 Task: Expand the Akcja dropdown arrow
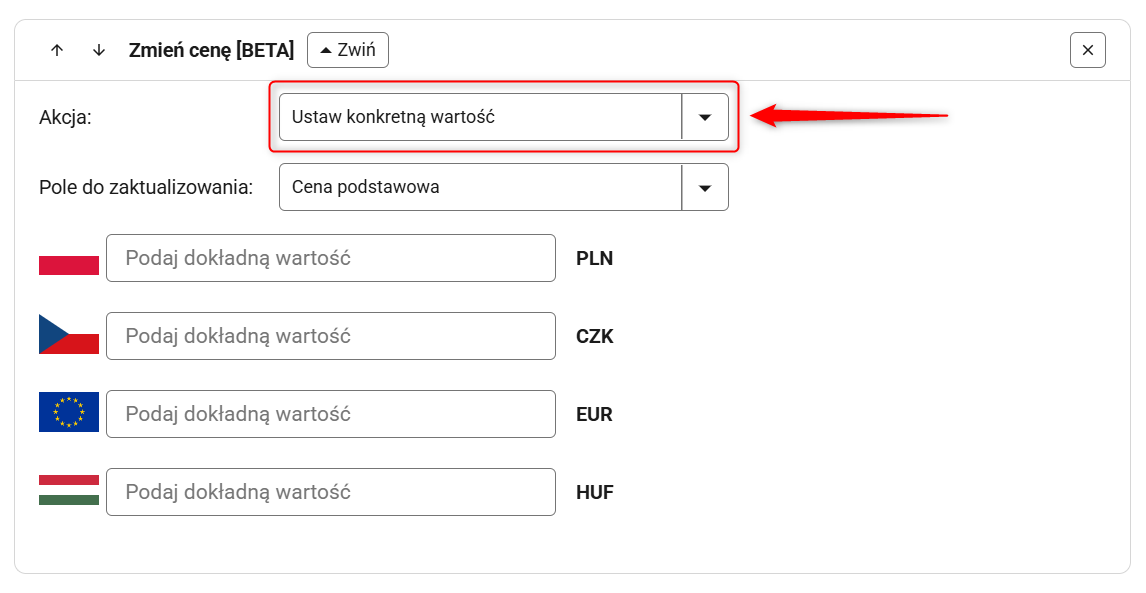coord(705,117)
